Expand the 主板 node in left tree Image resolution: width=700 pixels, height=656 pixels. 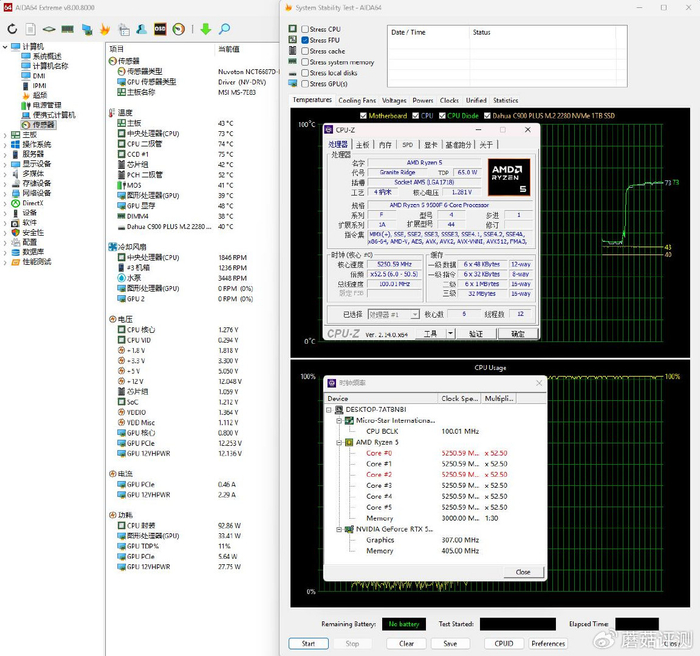pos(6,135)
